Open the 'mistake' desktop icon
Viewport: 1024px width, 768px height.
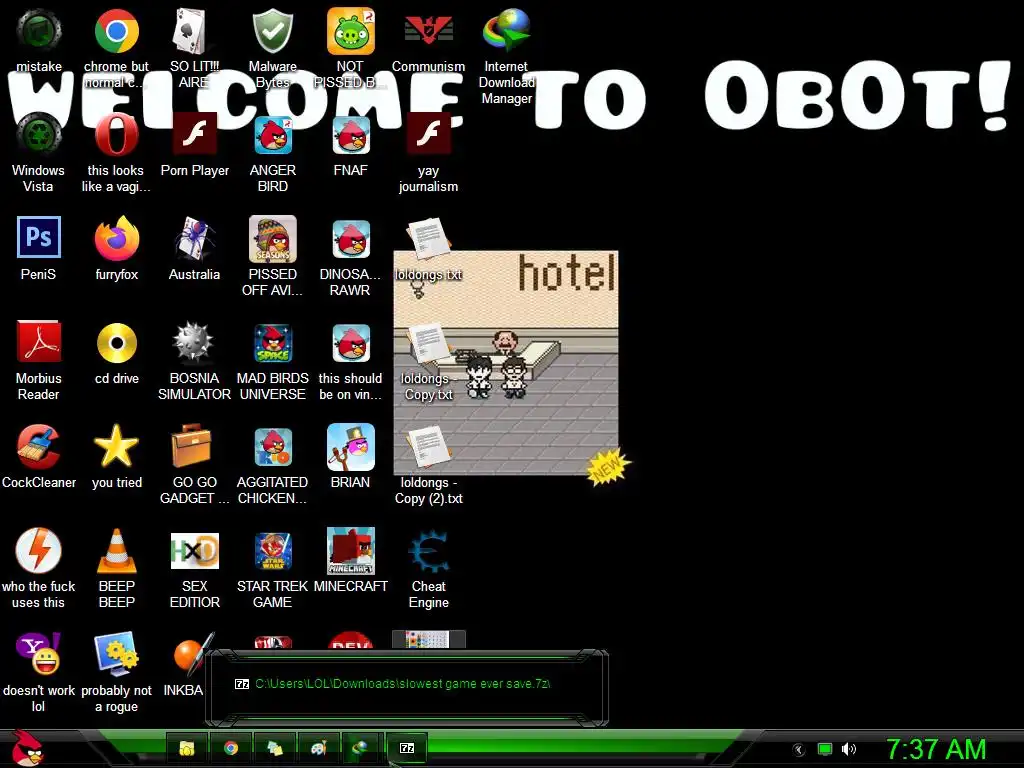pyautogui.click(x=39, y=31)
